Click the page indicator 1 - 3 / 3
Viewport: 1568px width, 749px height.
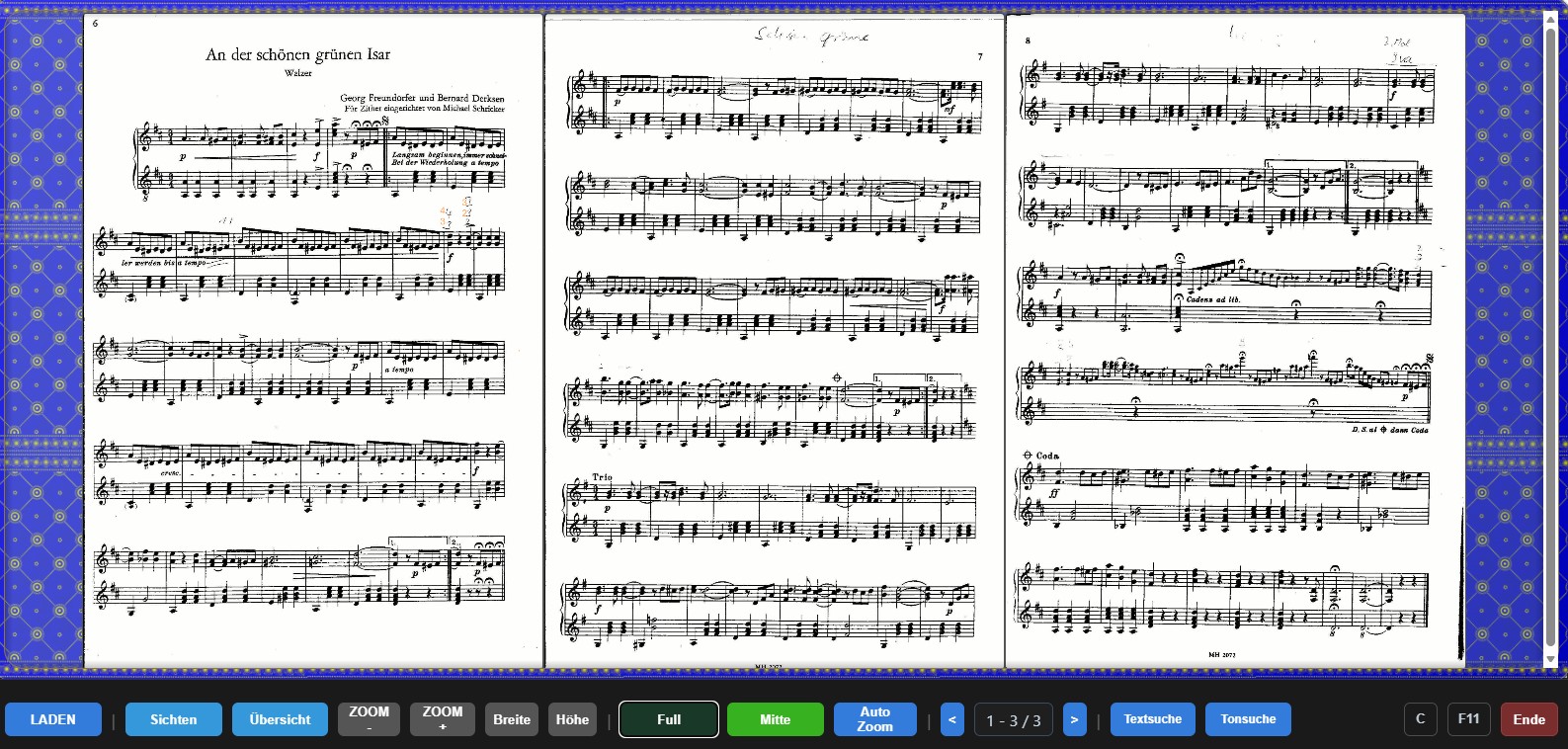click(x=1014, y=719)
